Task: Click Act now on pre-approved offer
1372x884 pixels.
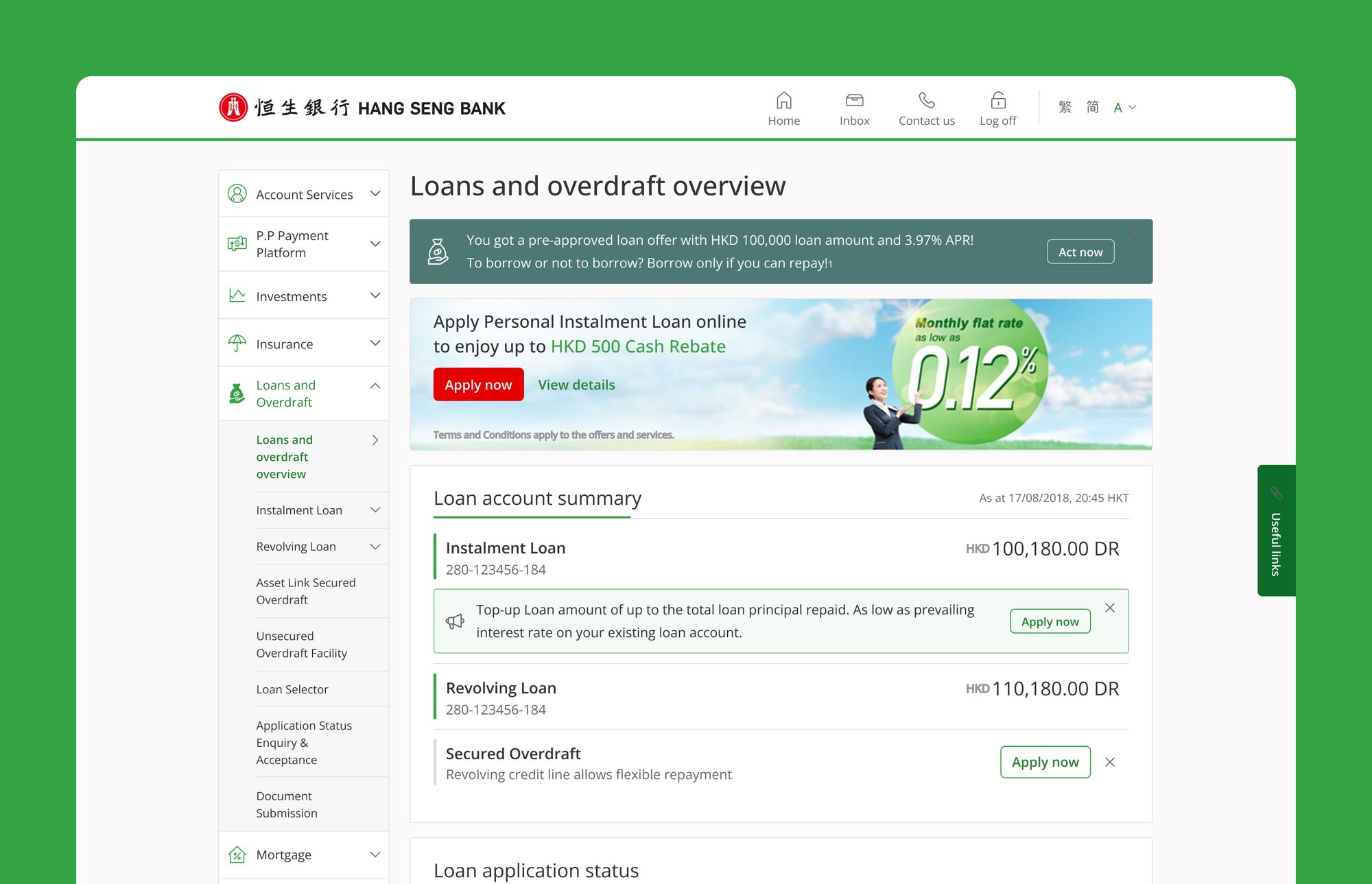Action: point(1080,252)
